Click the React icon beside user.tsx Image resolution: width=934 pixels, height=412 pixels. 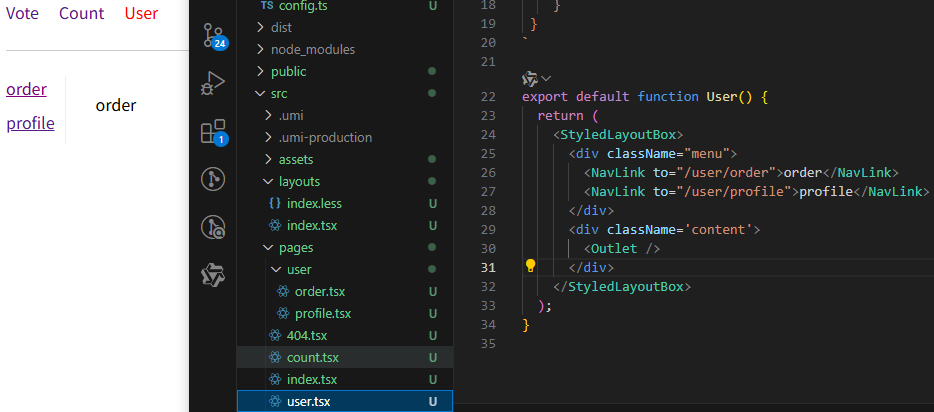pyautogui.click(x=275, y=401)
